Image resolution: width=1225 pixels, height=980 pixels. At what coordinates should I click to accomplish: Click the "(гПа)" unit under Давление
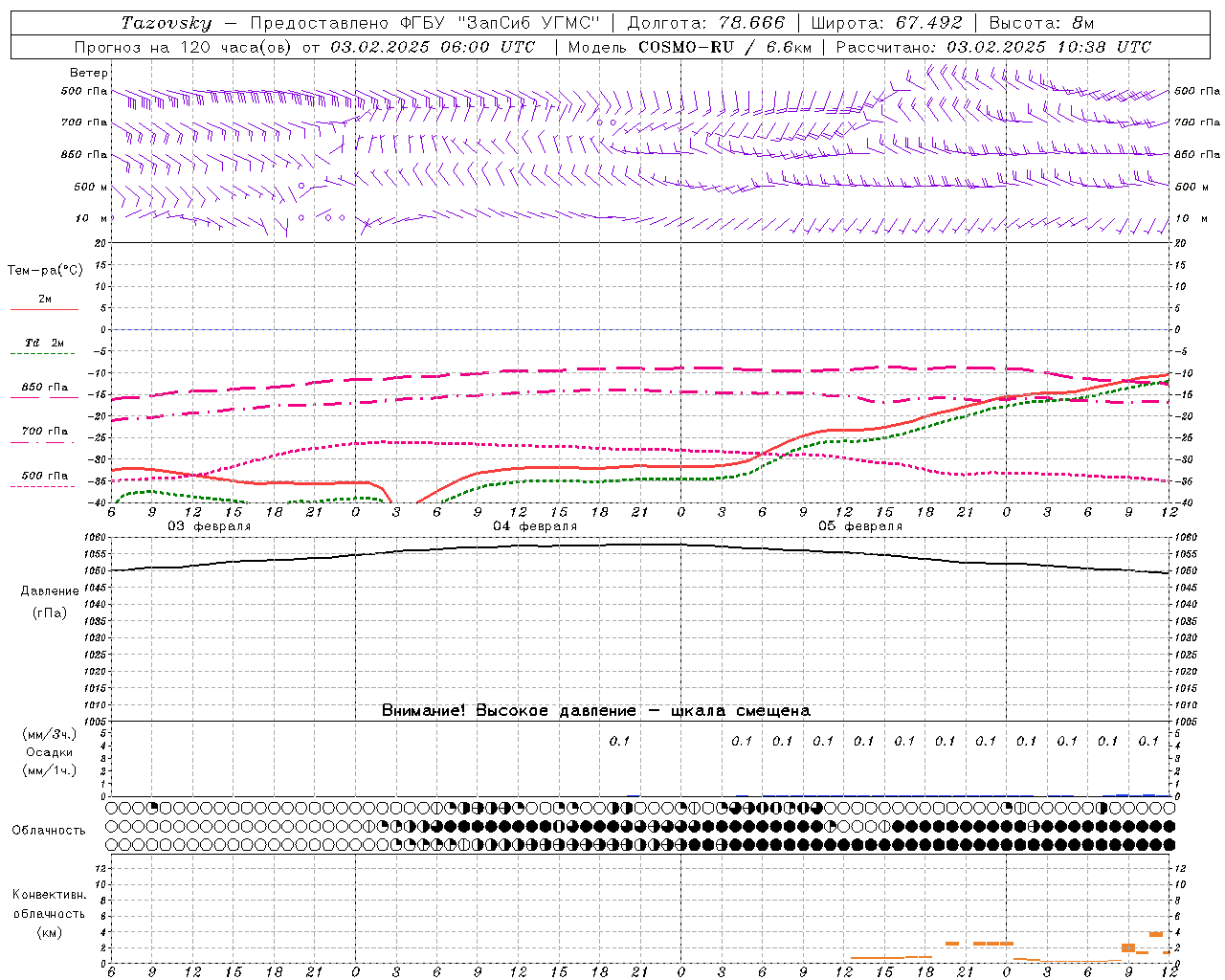tap(50, 612)
